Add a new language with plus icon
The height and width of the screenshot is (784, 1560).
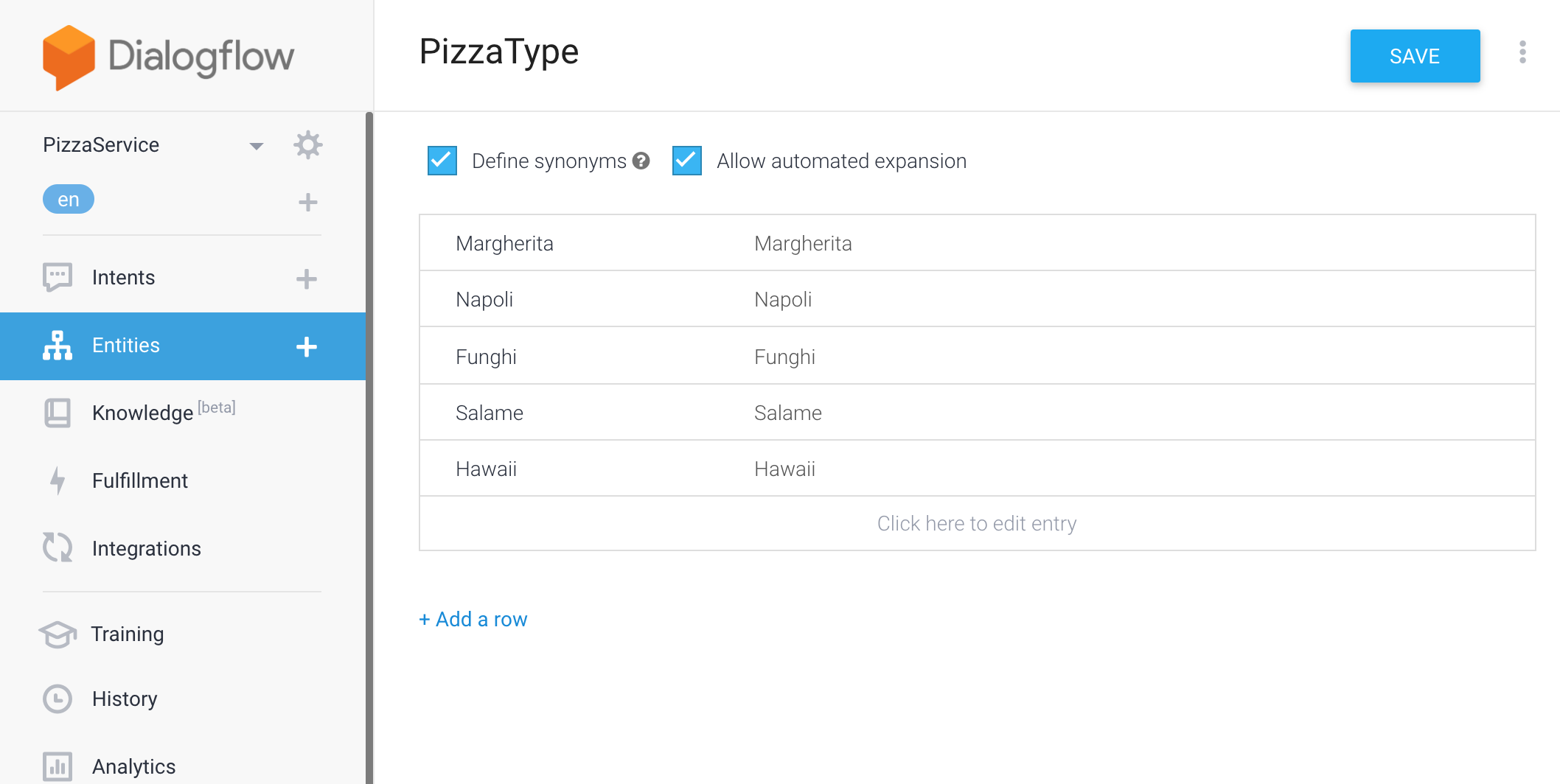pos(308,202)
